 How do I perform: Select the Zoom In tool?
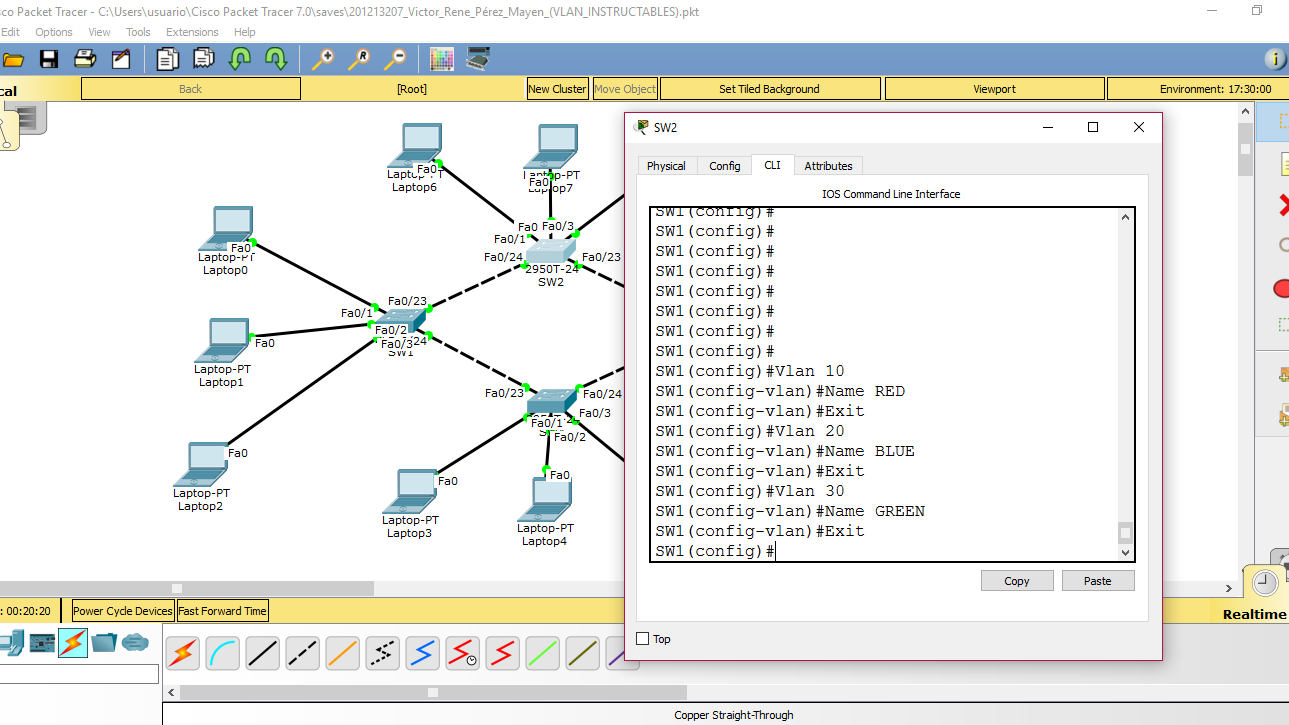[x=324, y=59]
